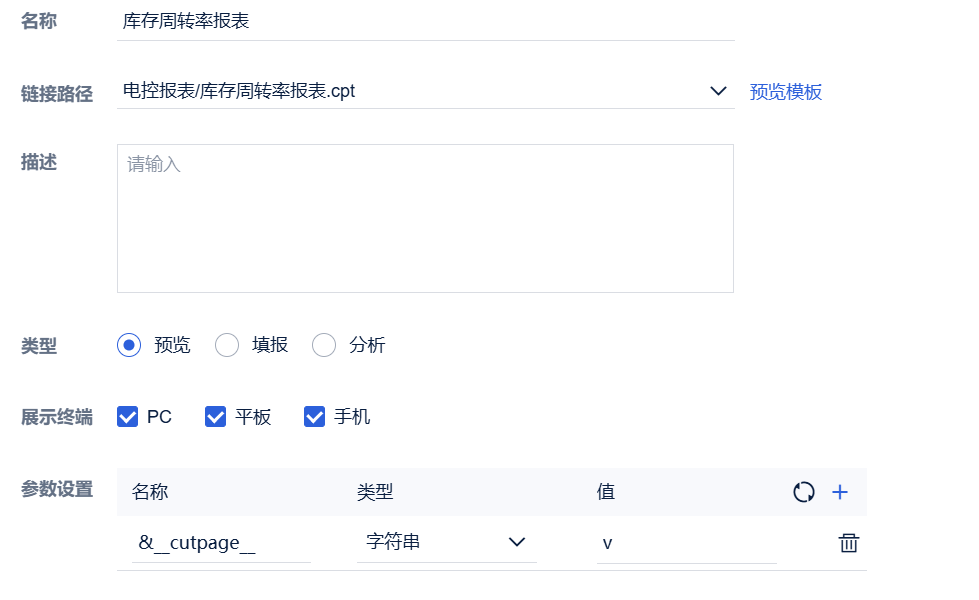Toggle the 平板 checkbox
The image size is (979, 600).
215,416
